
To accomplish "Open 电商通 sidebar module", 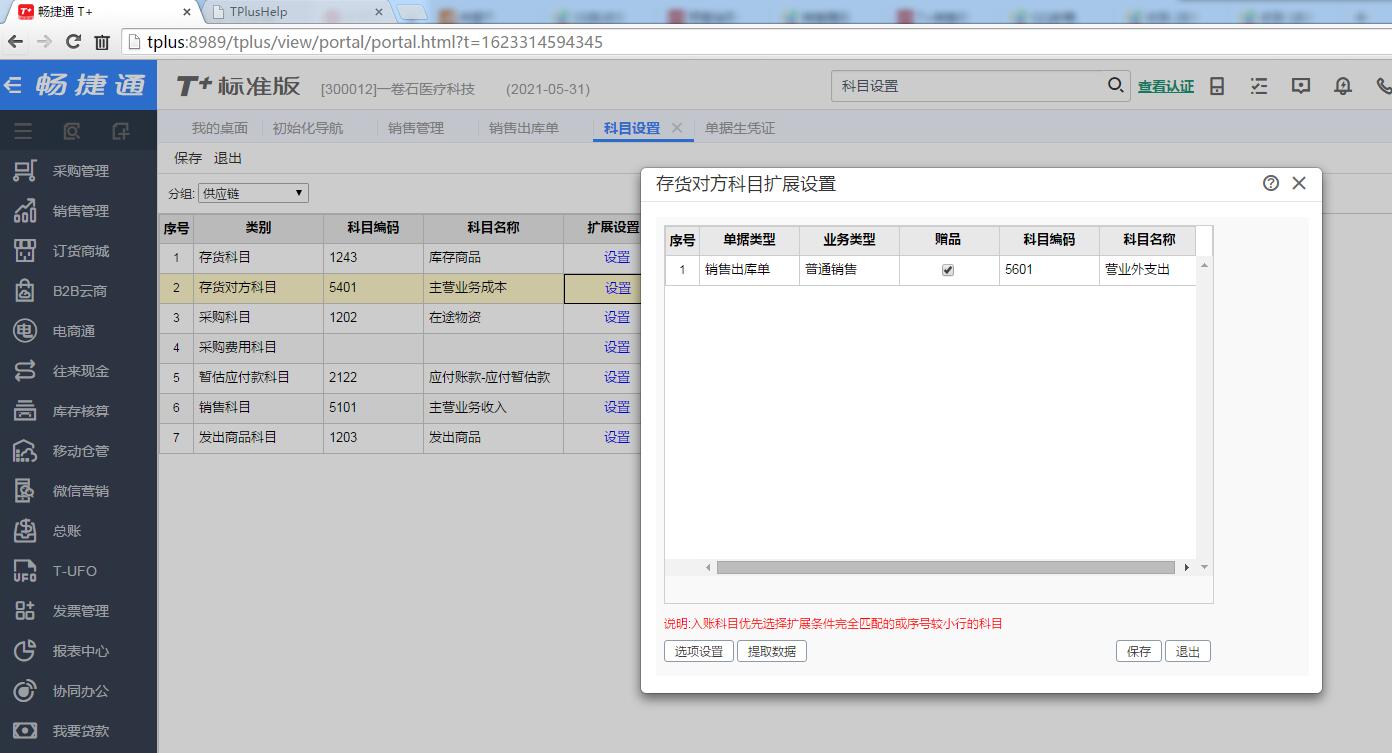I will 78,331.
